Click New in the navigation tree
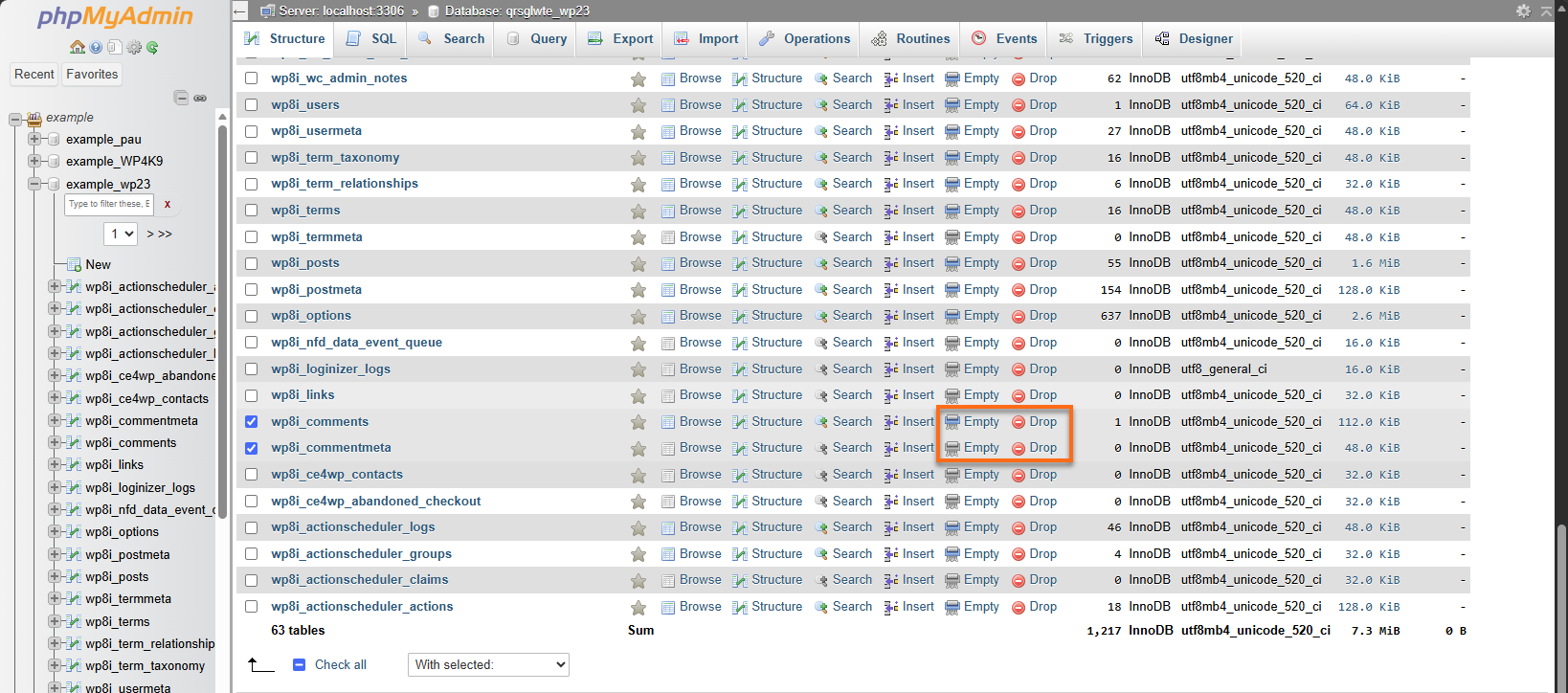 tap(98, 264)
